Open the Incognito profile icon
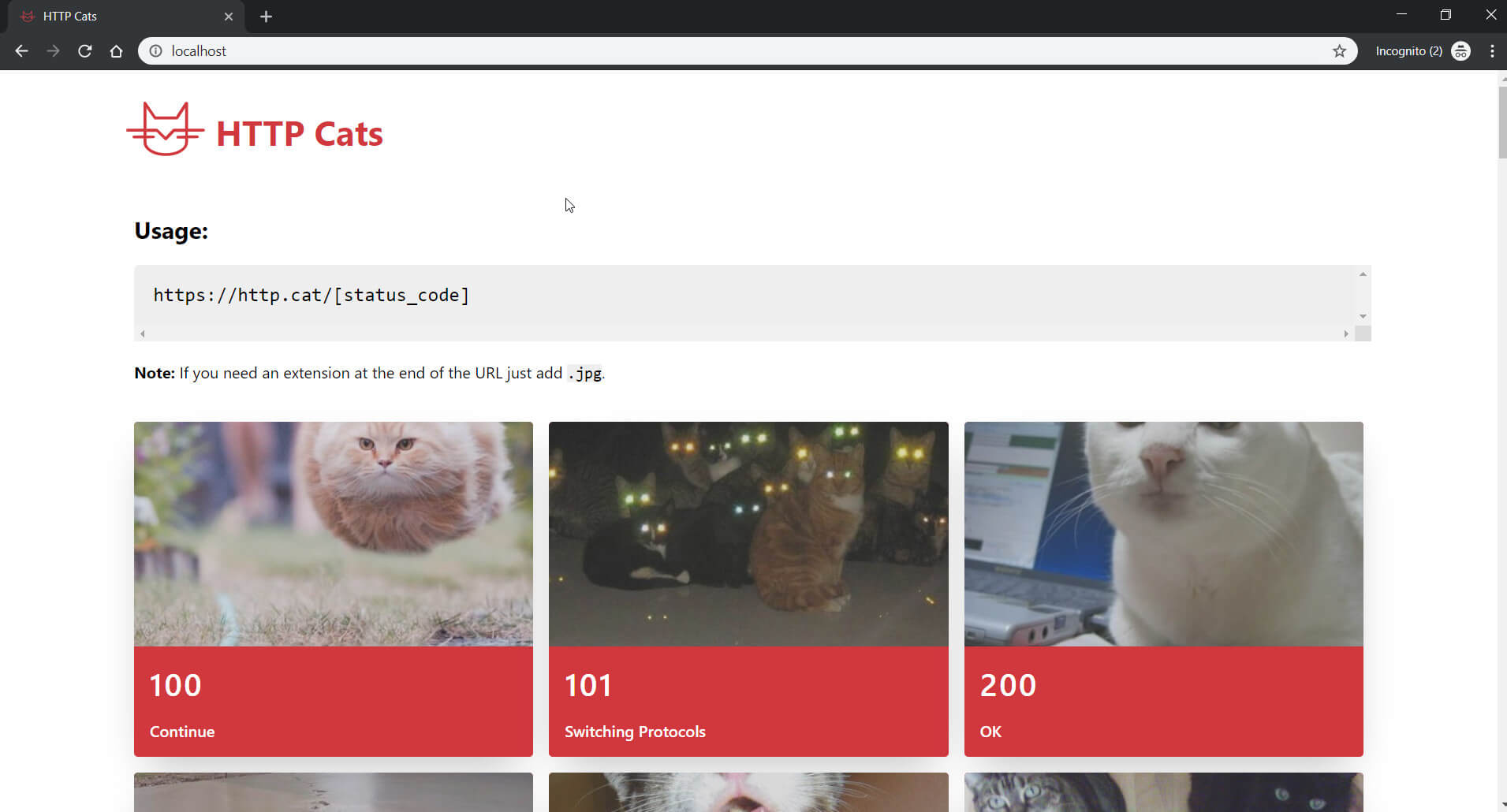Screen dimensions: 1507x812 tap(1460, 51)
